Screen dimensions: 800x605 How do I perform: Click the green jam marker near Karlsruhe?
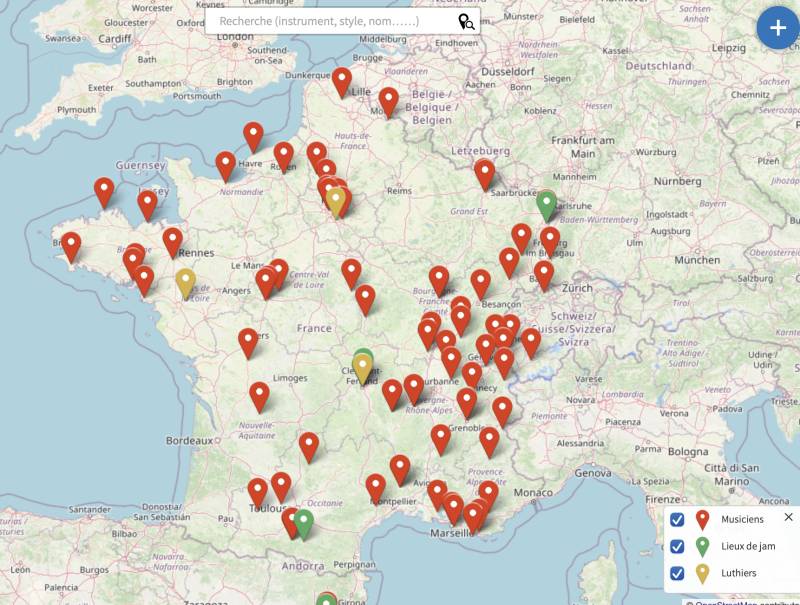pos(546,204)
